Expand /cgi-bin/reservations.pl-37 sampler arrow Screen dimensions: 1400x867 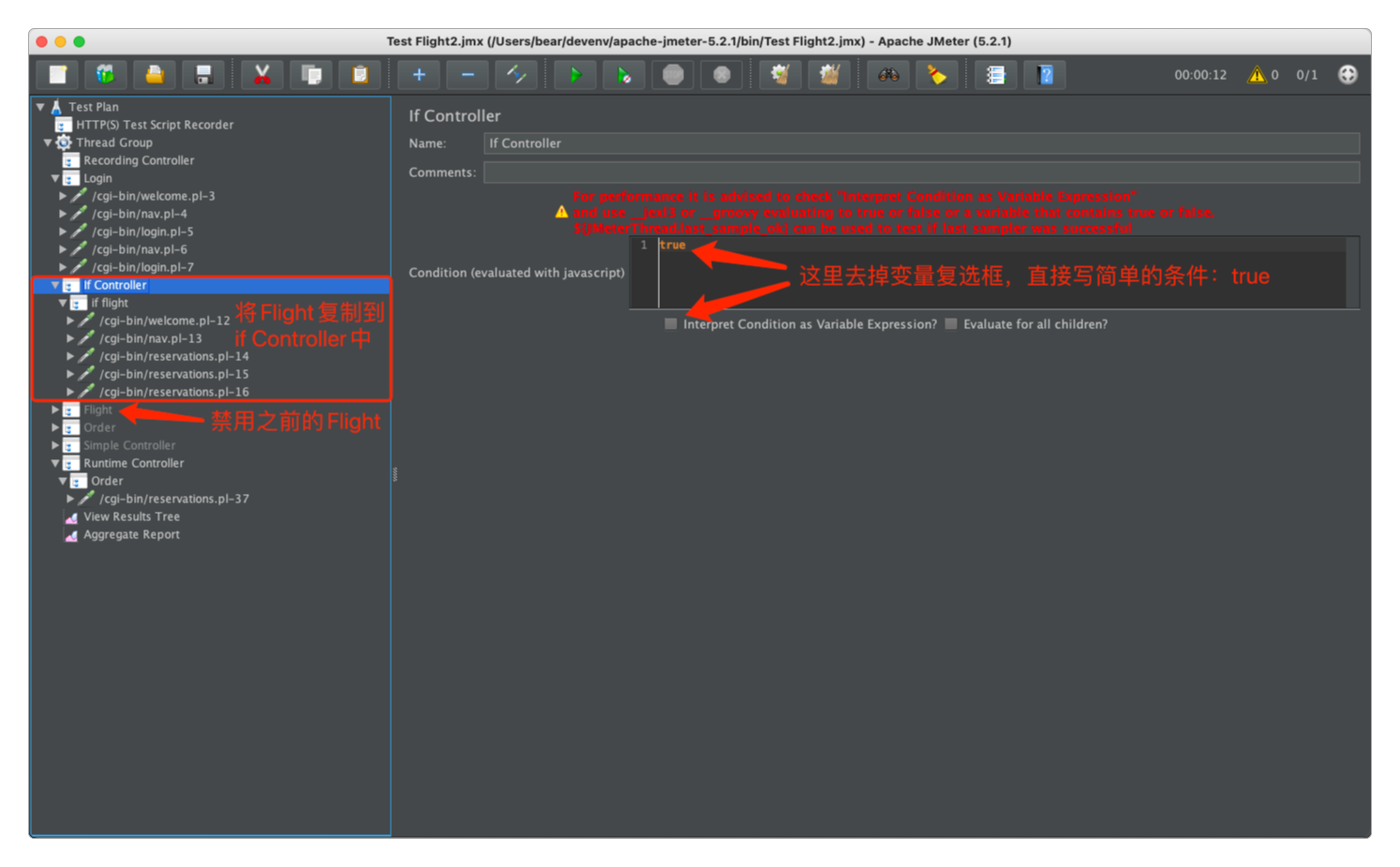(x=70, y=499)
